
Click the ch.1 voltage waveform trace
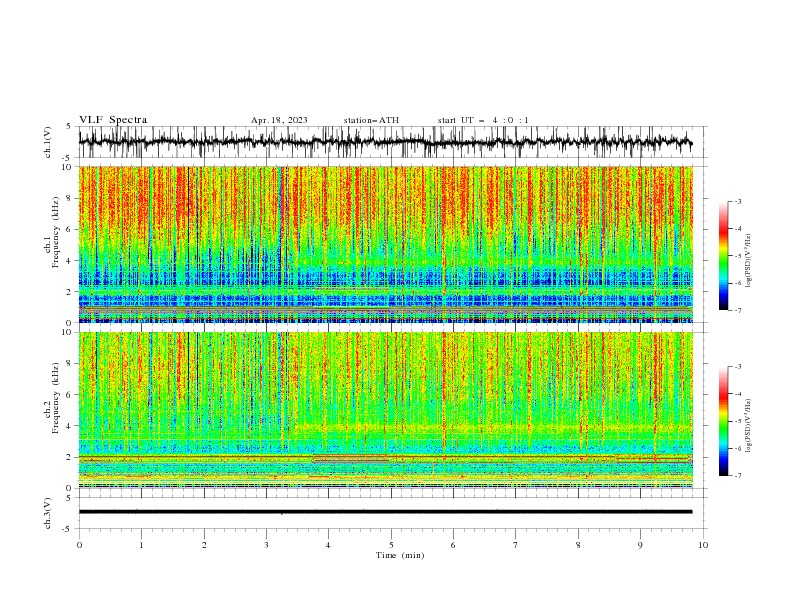(x=385, y=142)
